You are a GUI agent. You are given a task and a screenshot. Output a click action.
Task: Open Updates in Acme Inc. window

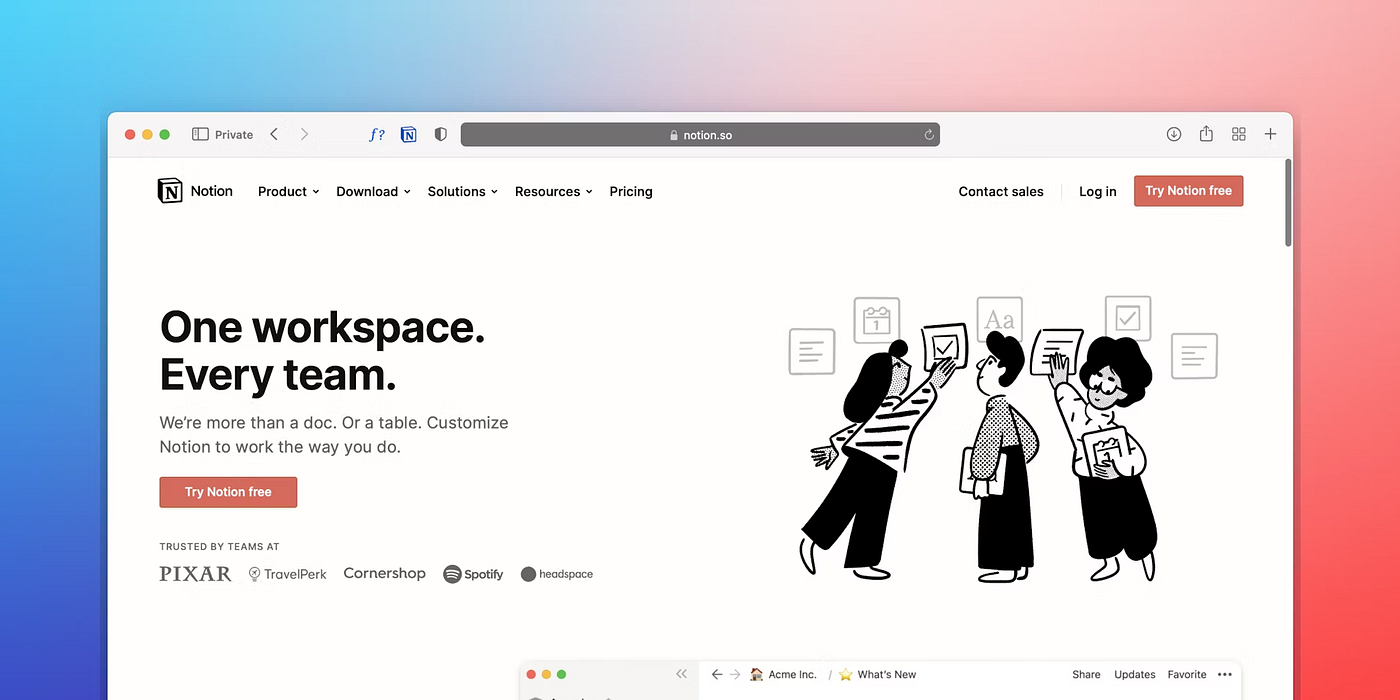click(1135, 675)
